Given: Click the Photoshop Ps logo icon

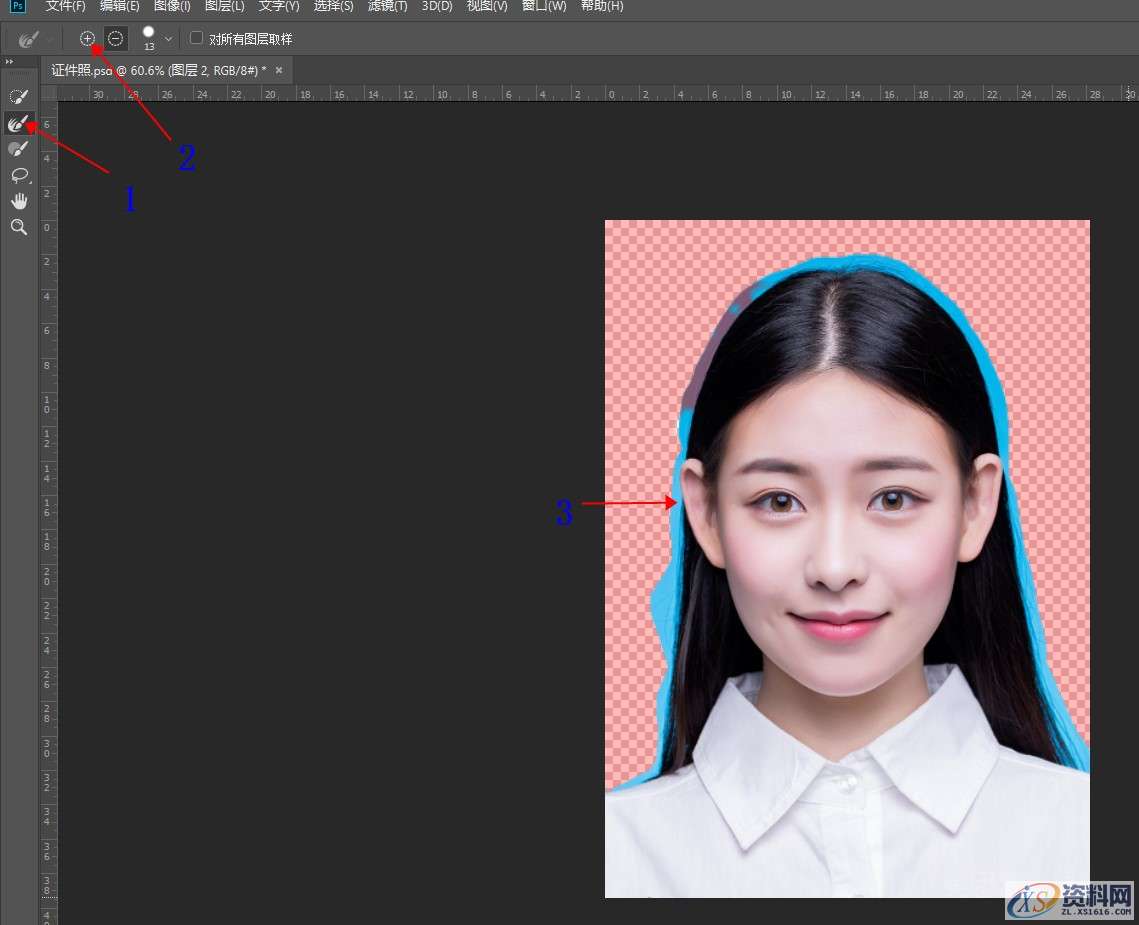Looking at the screenshot, I should [x=18, y=6].
